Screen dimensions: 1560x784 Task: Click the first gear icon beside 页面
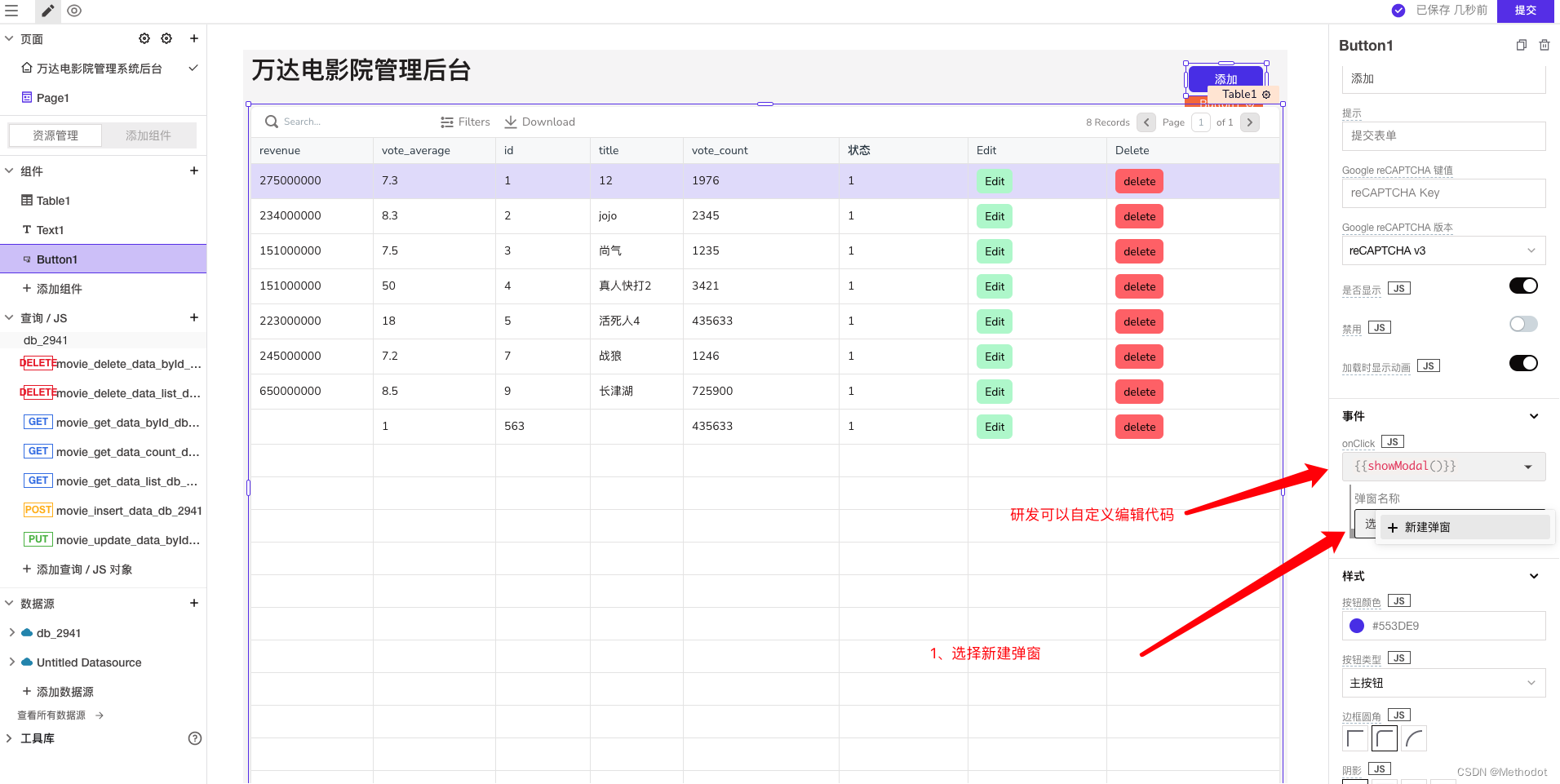tap(144, 38)
